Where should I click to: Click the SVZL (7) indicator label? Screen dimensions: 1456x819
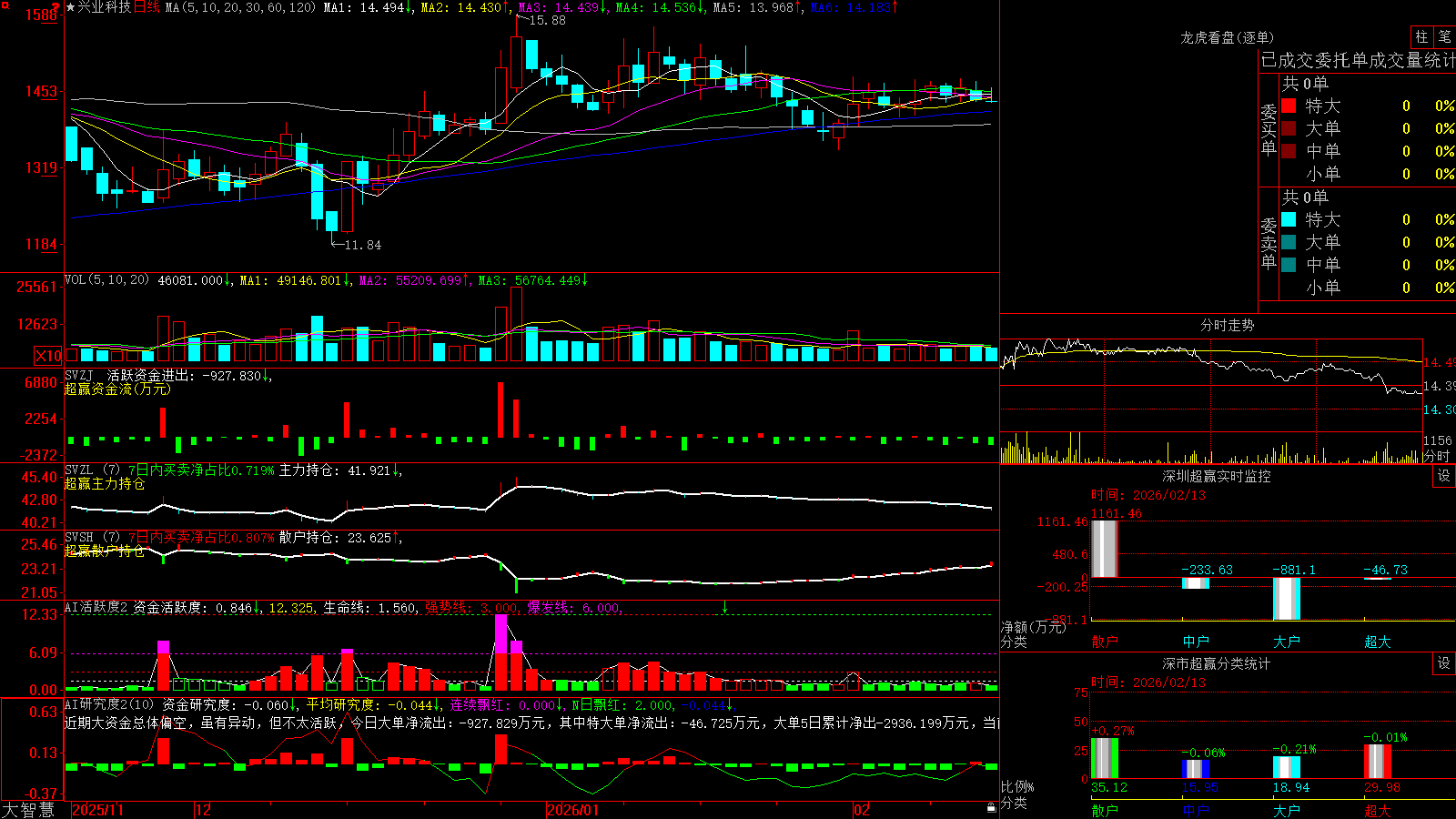pos(92,470)
